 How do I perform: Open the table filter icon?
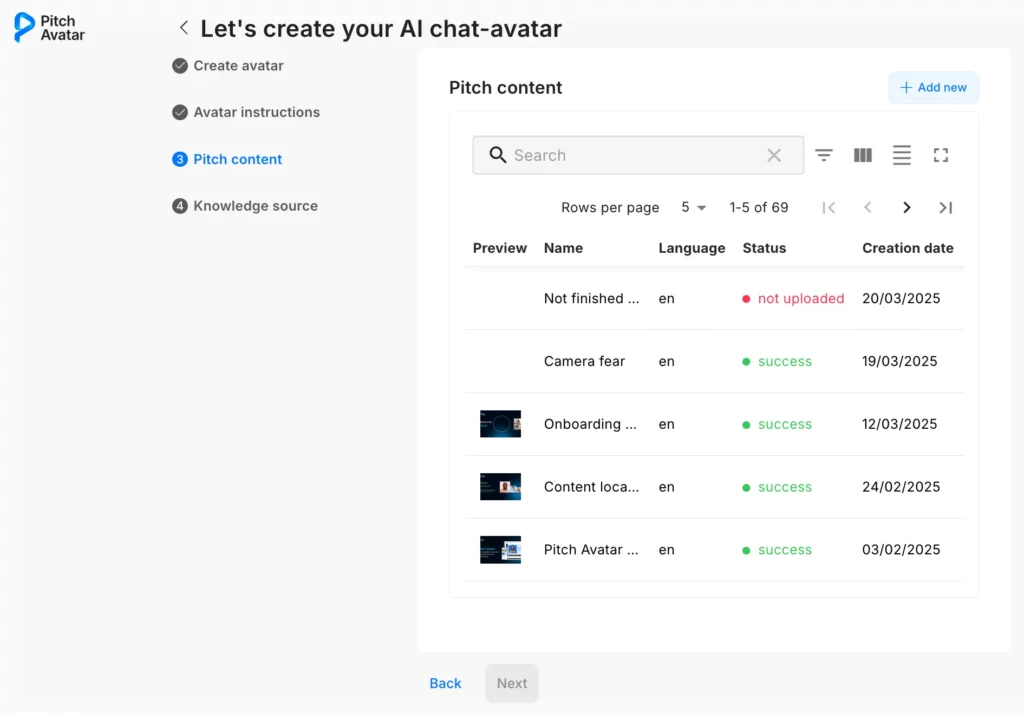(824, 155)
